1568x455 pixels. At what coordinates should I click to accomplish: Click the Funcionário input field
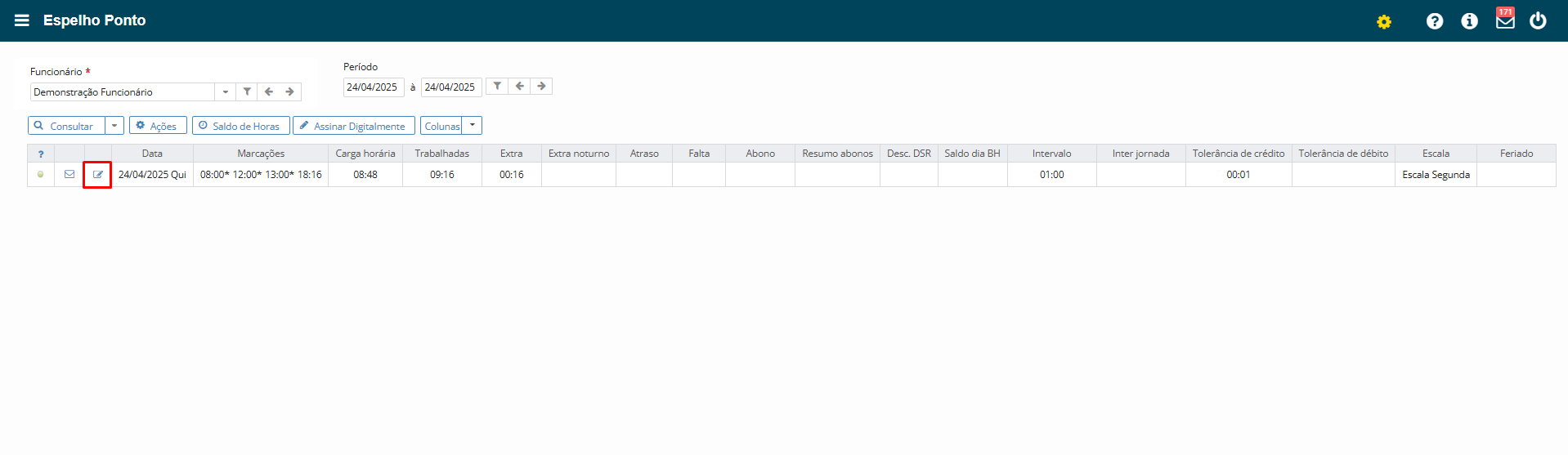coord(123,91)
